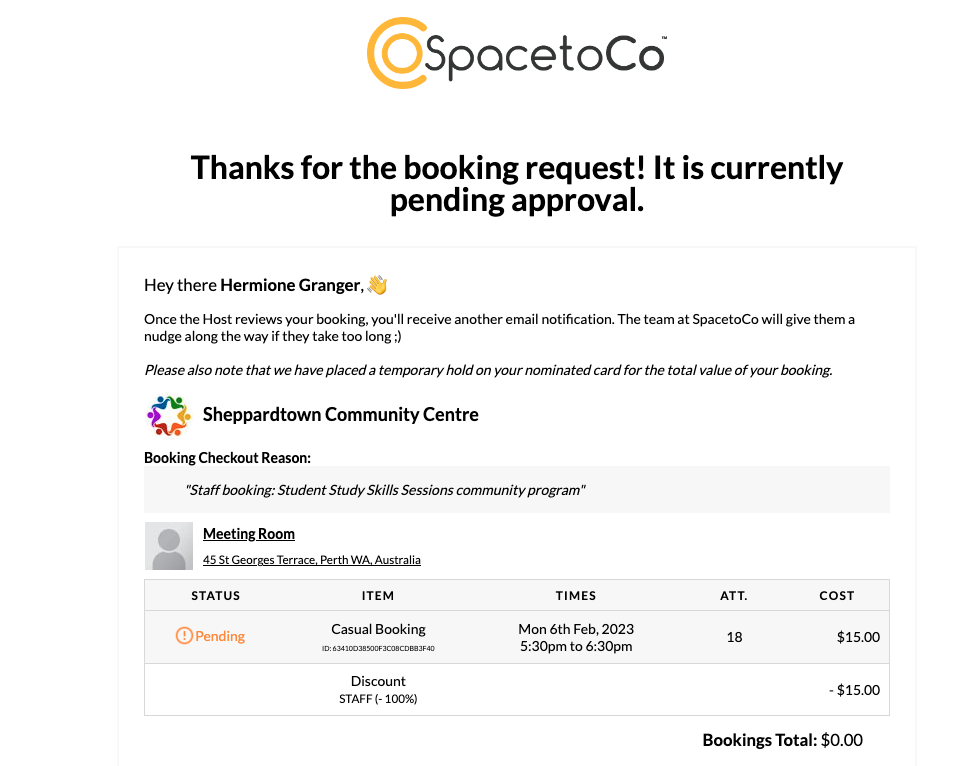Click the Sheppardtown Community Centre colorful logo

coord(168,415)
